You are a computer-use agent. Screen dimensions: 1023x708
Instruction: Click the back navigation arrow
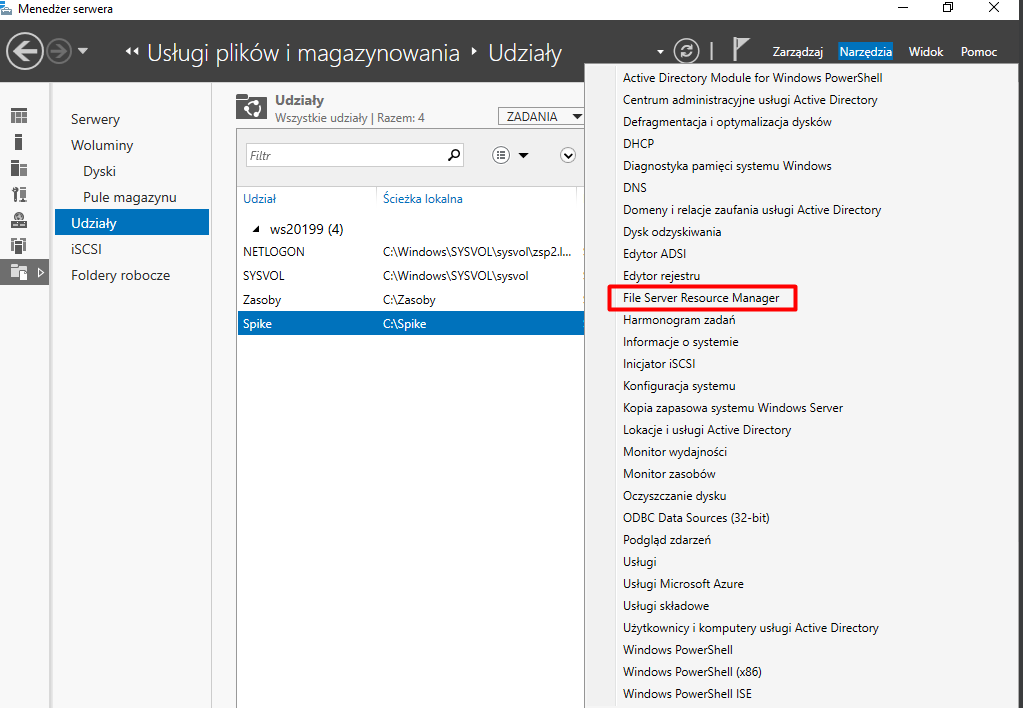pyautogui.click(x=25, y=51)
